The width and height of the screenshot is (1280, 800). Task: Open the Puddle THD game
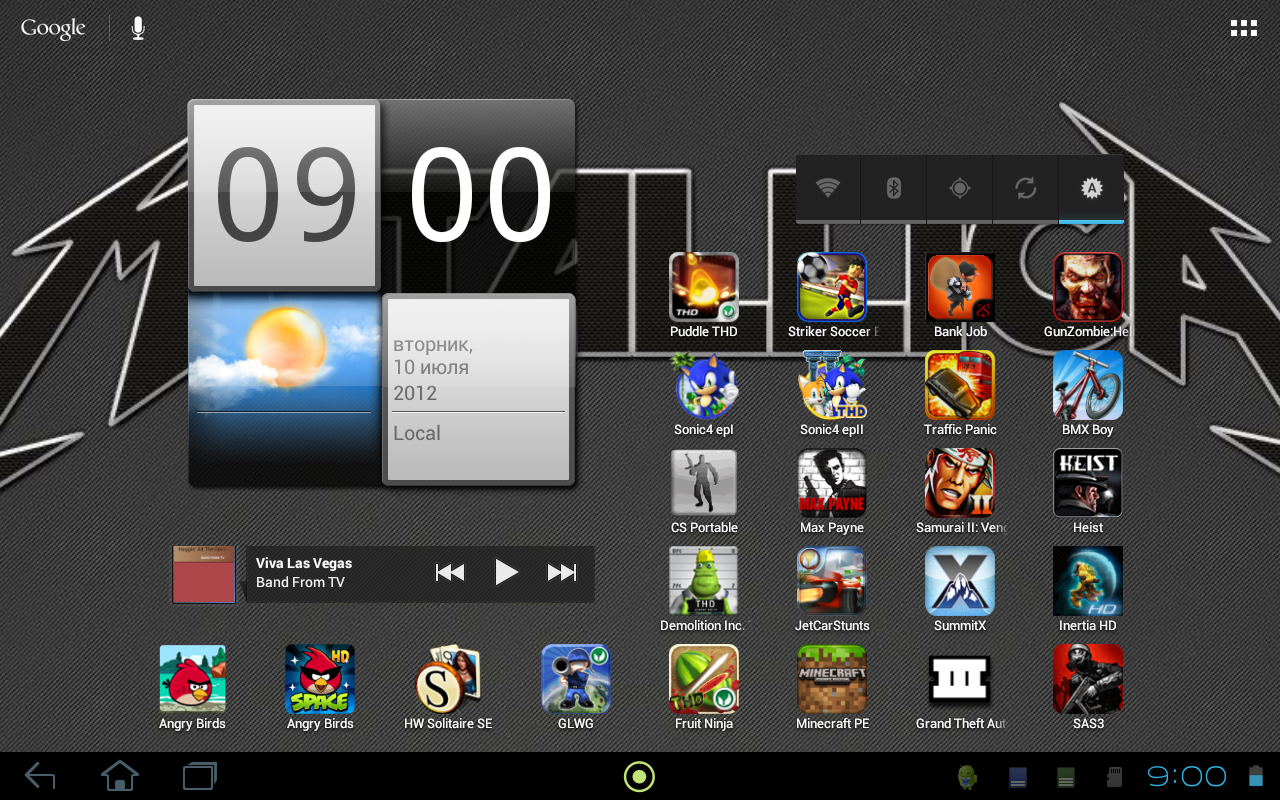704,287
